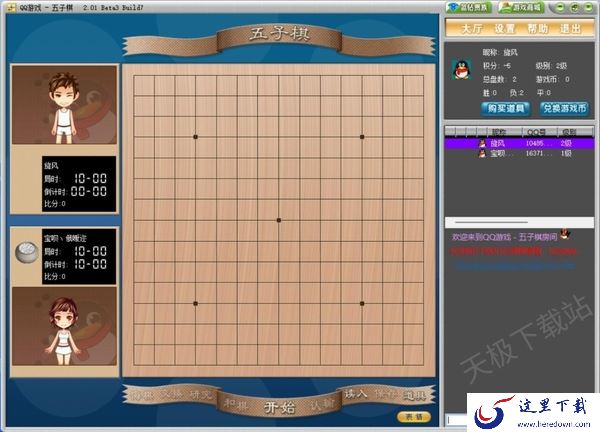This screenshot has width=600, height=432.
Task: Click the QQ penguin profile avatar
Action: (461, 70)
